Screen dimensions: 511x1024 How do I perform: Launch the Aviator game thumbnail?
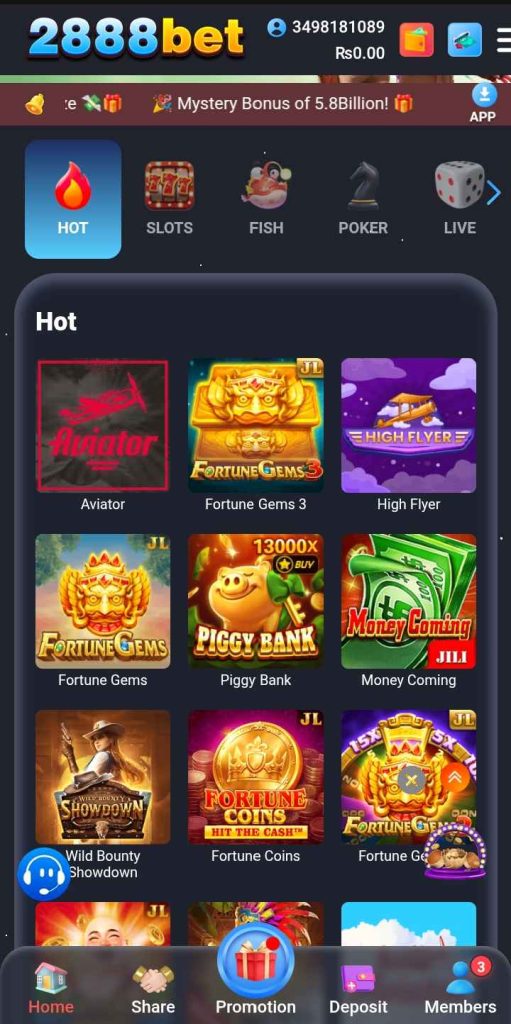(x=103, y=425)
